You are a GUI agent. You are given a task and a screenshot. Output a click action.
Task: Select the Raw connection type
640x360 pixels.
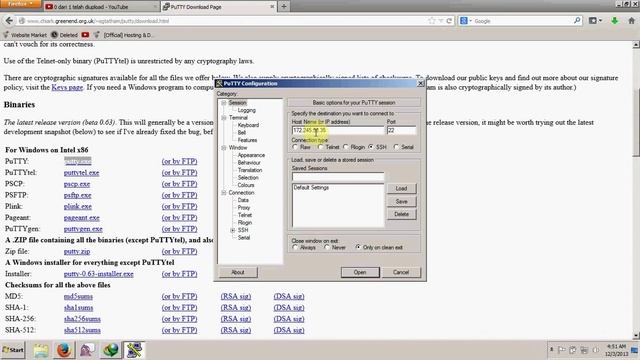[x=295, y=147]
